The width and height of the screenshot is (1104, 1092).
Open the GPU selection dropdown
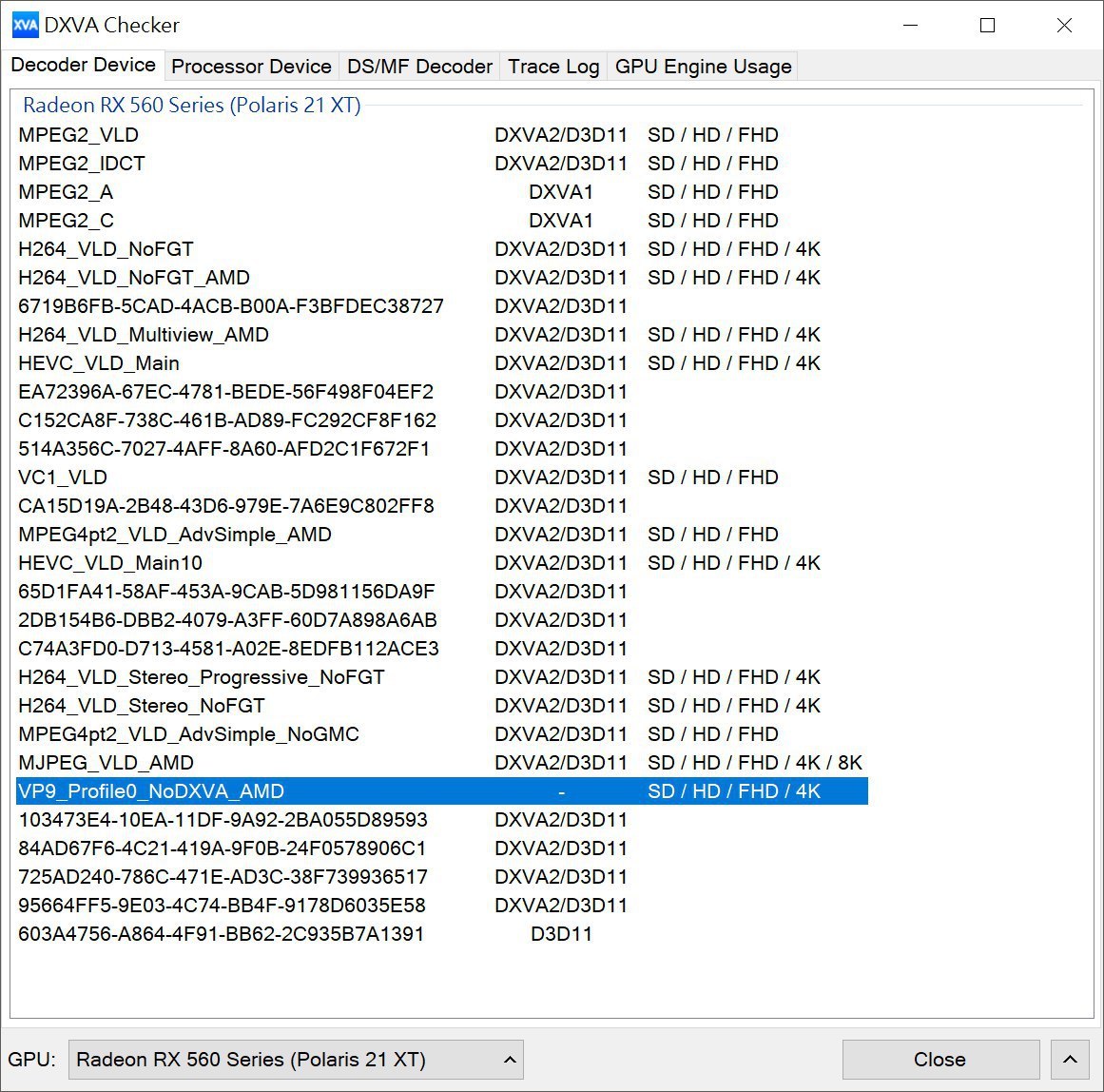click(x=296, y=1060)
